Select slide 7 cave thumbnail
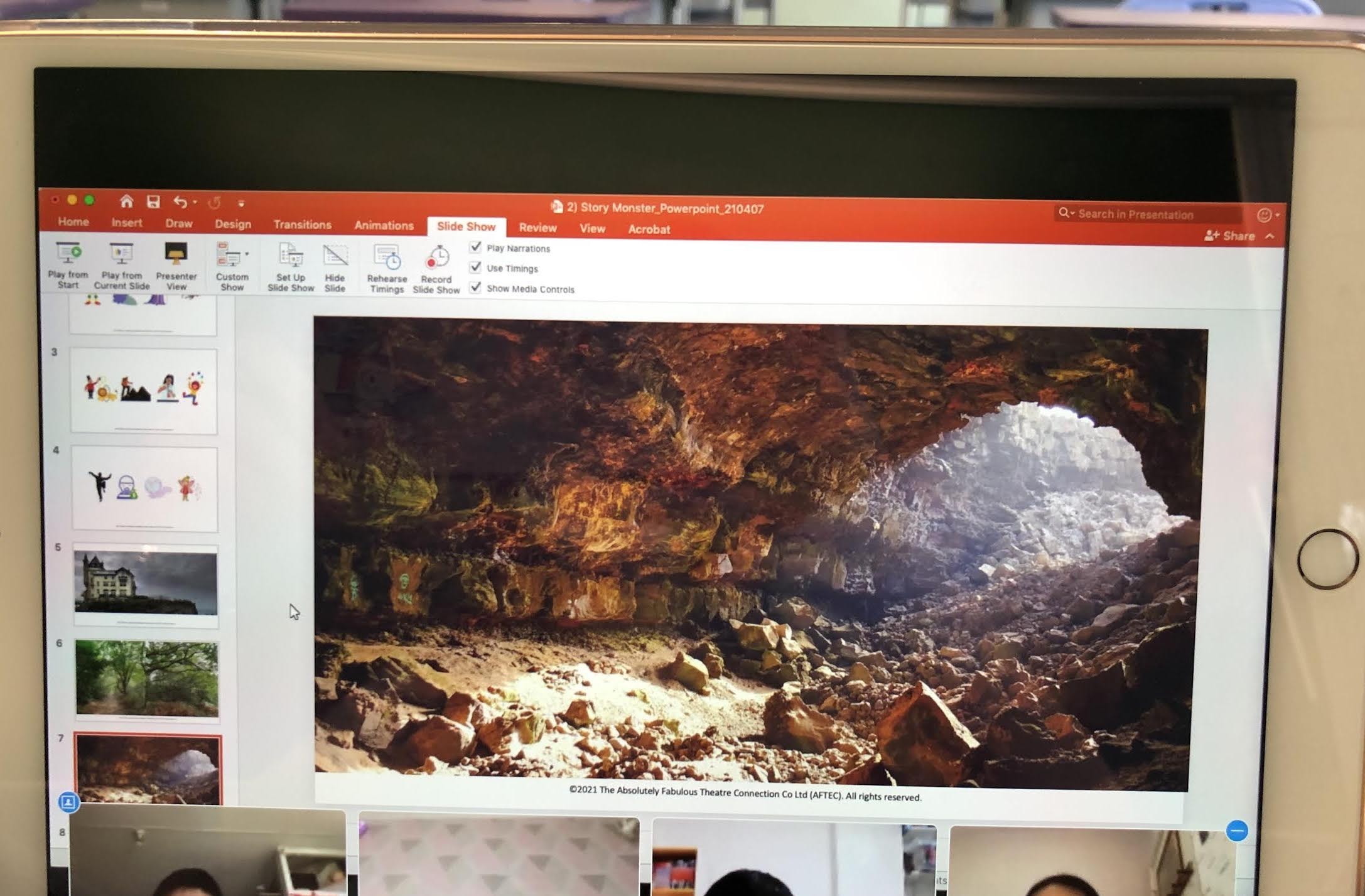This screenshot has width=1365, height=896. [148, 769]
